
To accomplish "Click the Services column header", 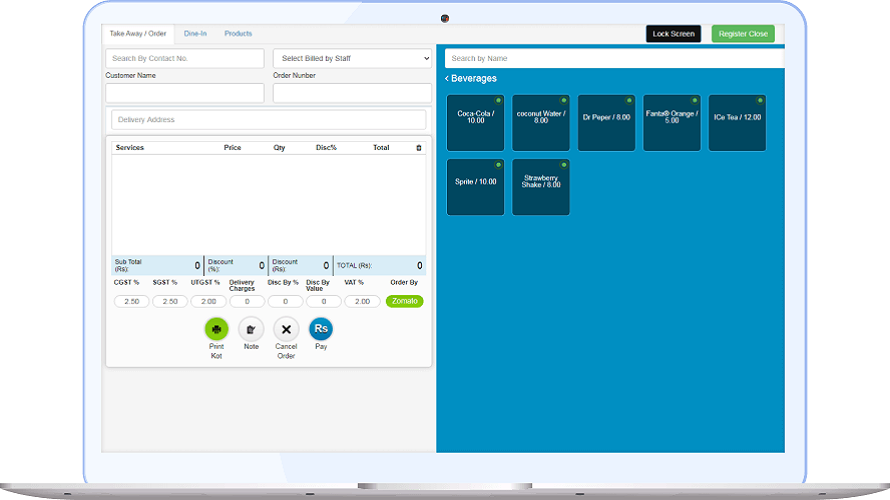I will (129, 148).
